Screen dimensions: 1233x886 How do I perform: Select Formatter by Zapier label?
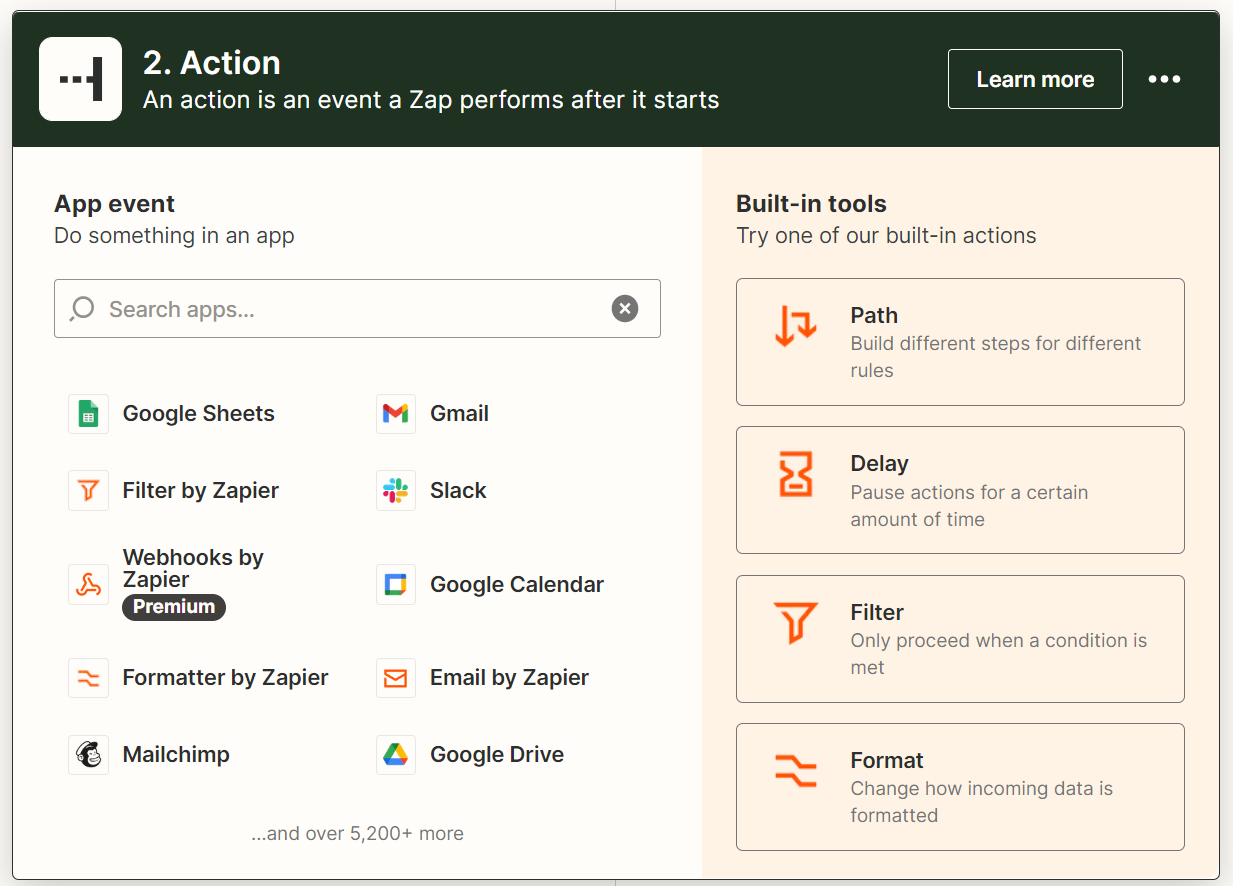(225, 678)
